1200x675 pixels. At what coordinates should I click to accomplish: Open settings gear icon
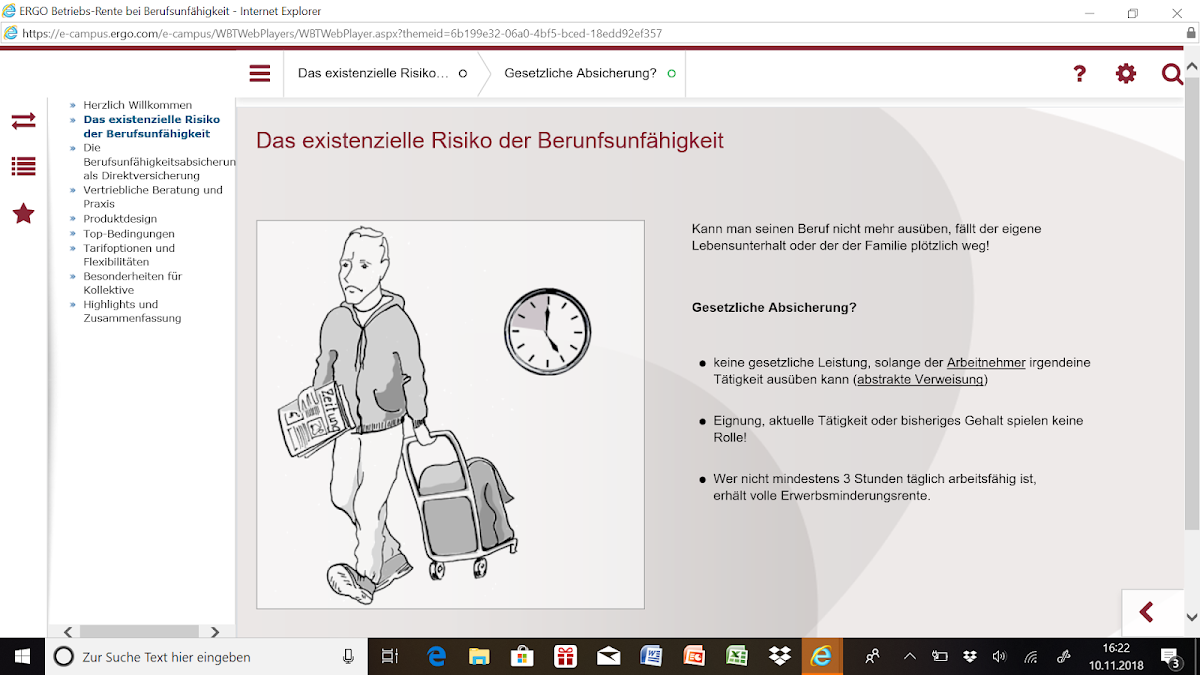tap(1126, 73)
